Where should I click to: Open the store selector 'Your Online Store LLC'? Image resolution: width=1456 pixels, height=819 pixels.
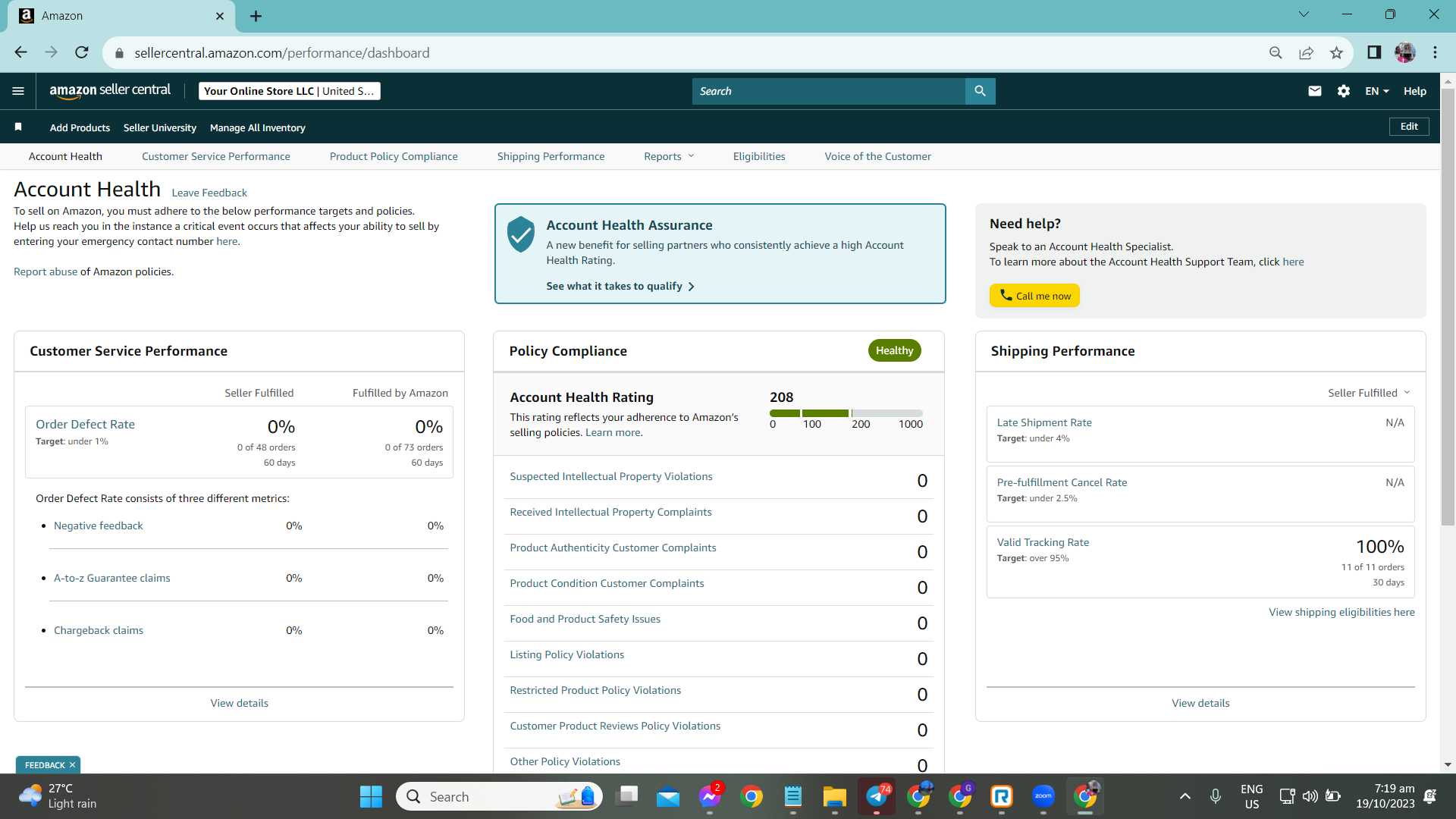pos(290,91)
